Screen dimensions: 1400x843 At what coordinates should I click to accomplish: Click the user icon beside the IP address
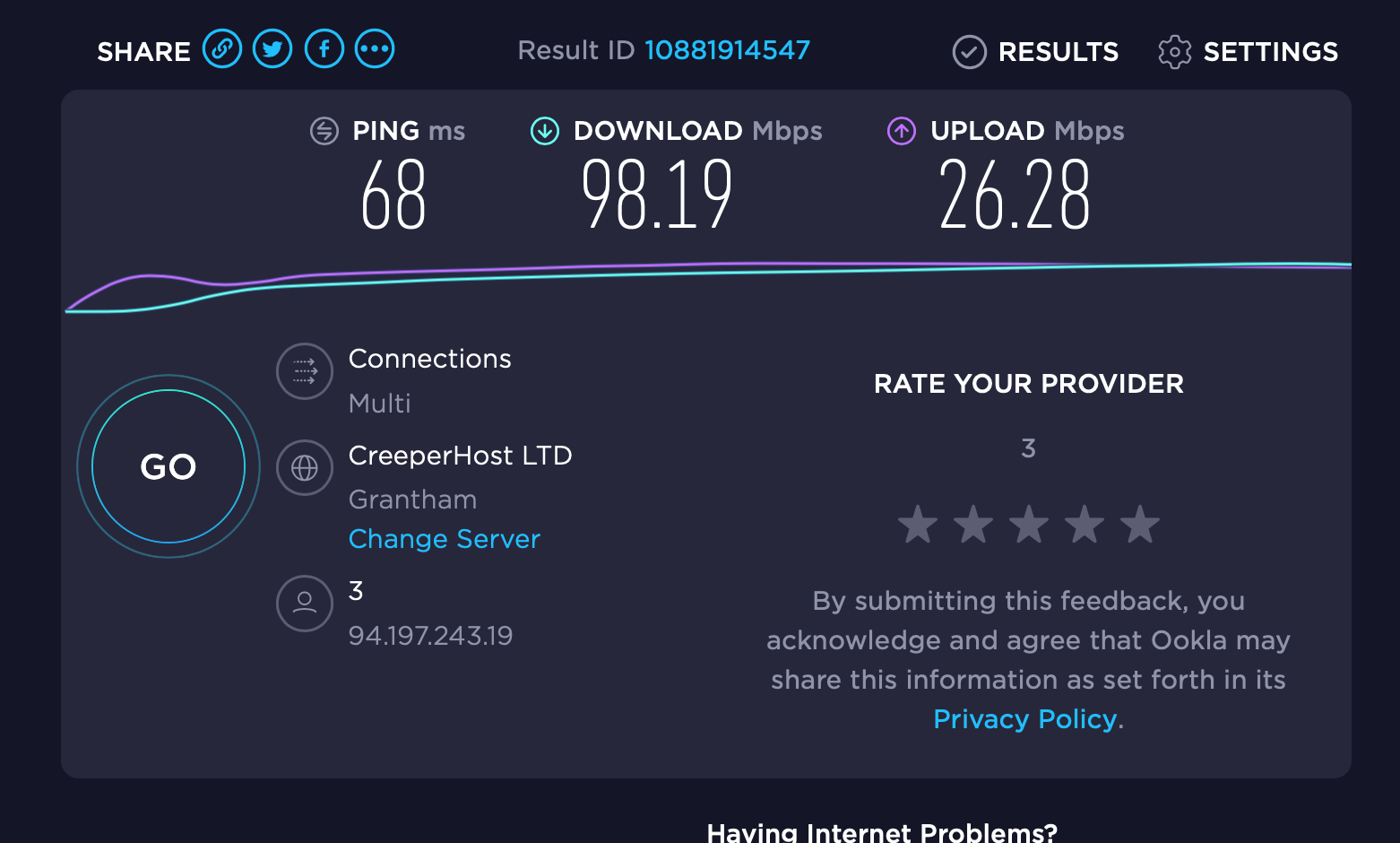click(304, 604)
